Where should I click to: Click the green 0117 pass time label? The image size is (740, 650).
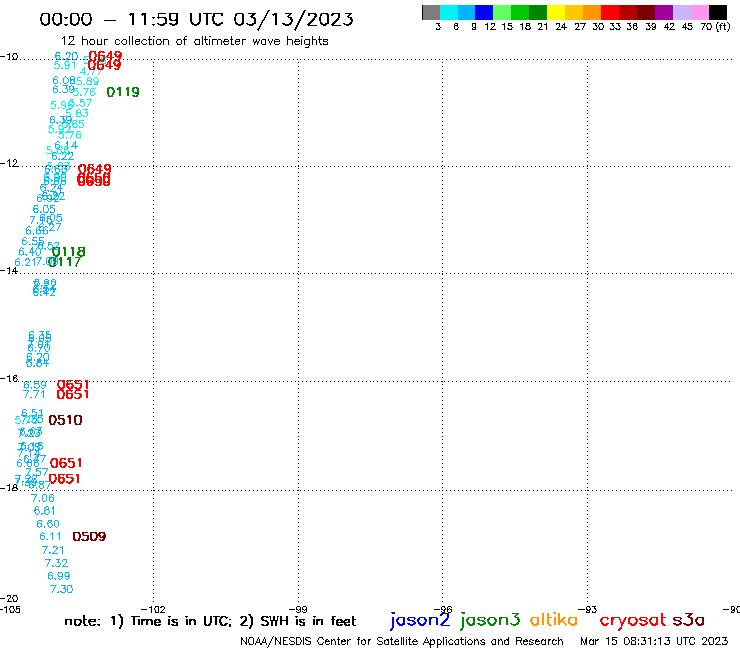point(65,262)
